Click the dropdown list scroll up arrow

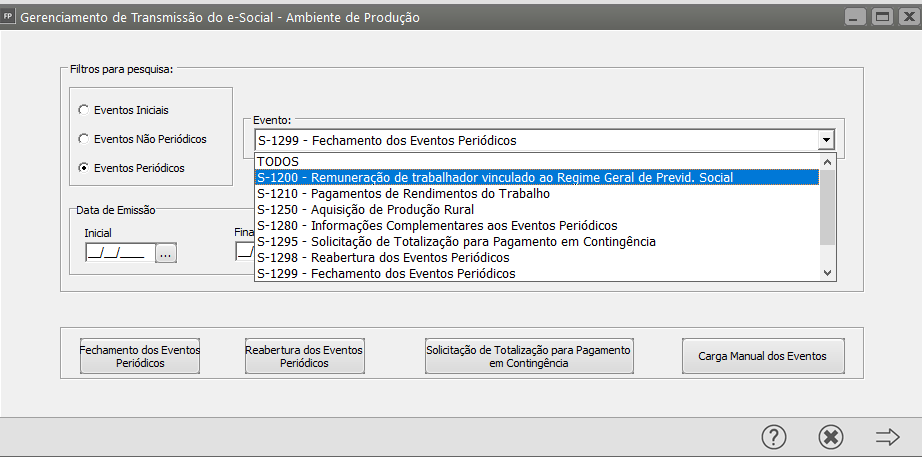(x=828, y=161)
